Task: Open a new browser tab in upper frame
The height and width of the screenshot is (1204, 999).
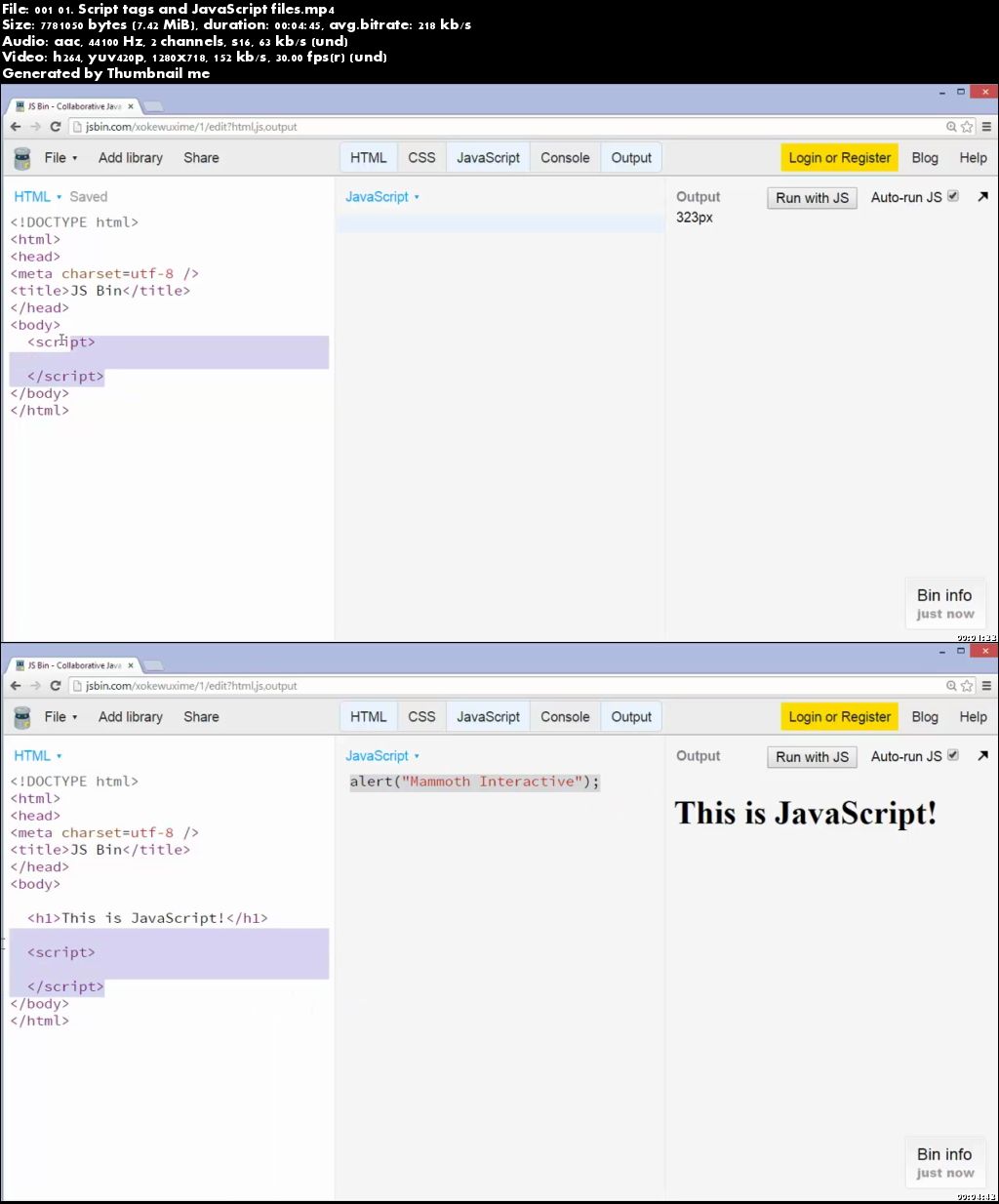Action: point(153,106)
